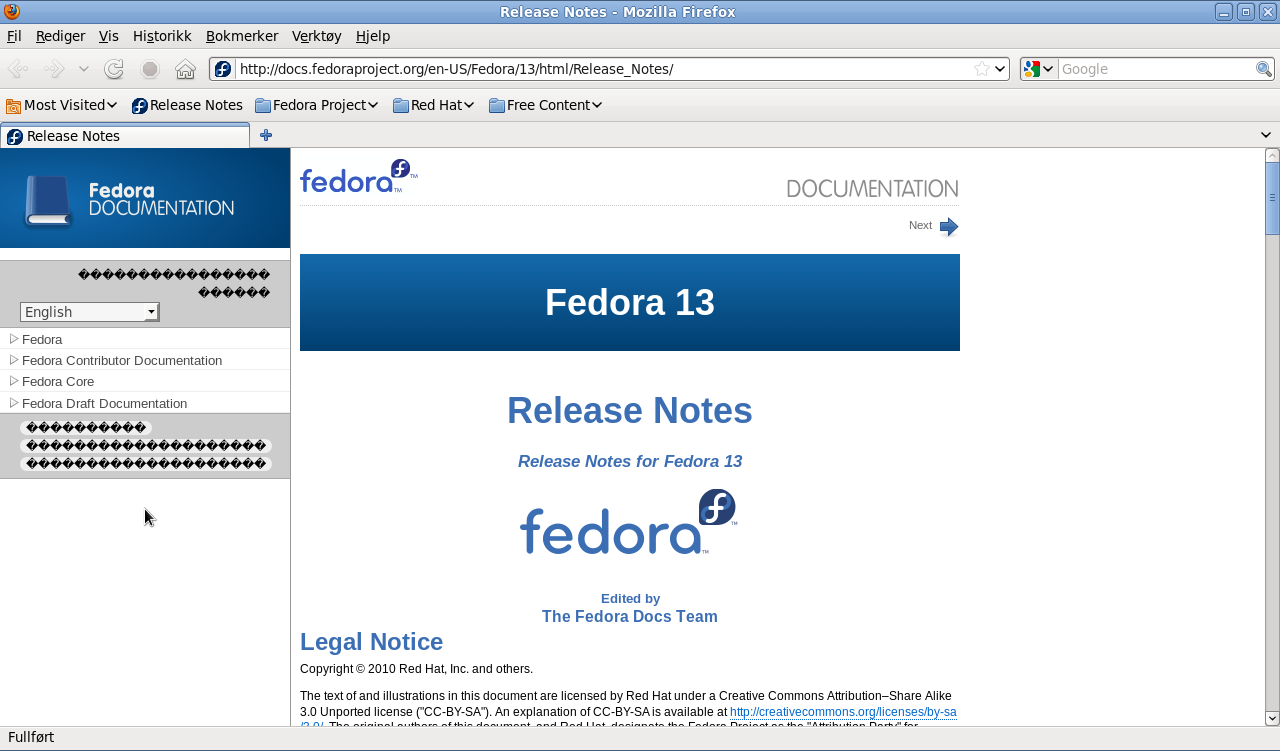Click the Next text link
1280x751 pixels.
point(920,225)
